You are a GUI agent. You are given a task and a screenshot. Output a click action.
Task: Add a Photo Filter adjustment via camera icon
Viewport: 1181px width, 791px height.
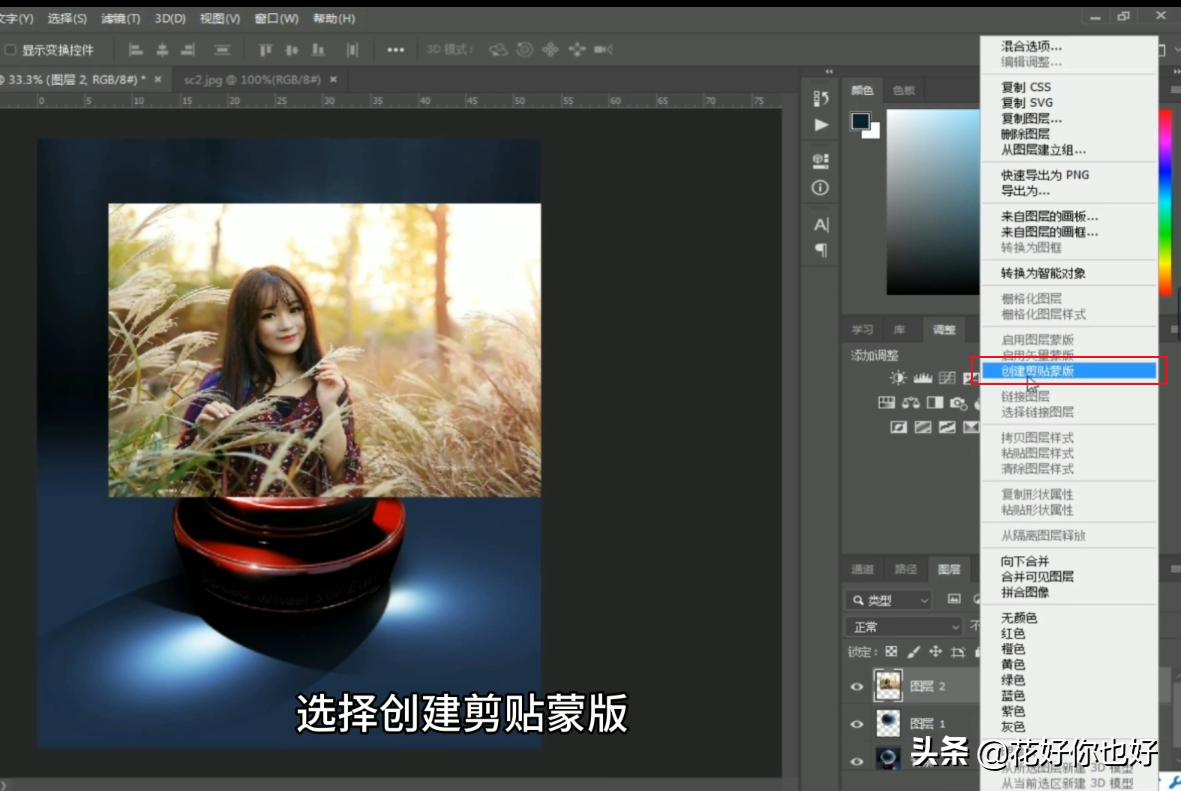pyautogui.click(x=960, y=404)
